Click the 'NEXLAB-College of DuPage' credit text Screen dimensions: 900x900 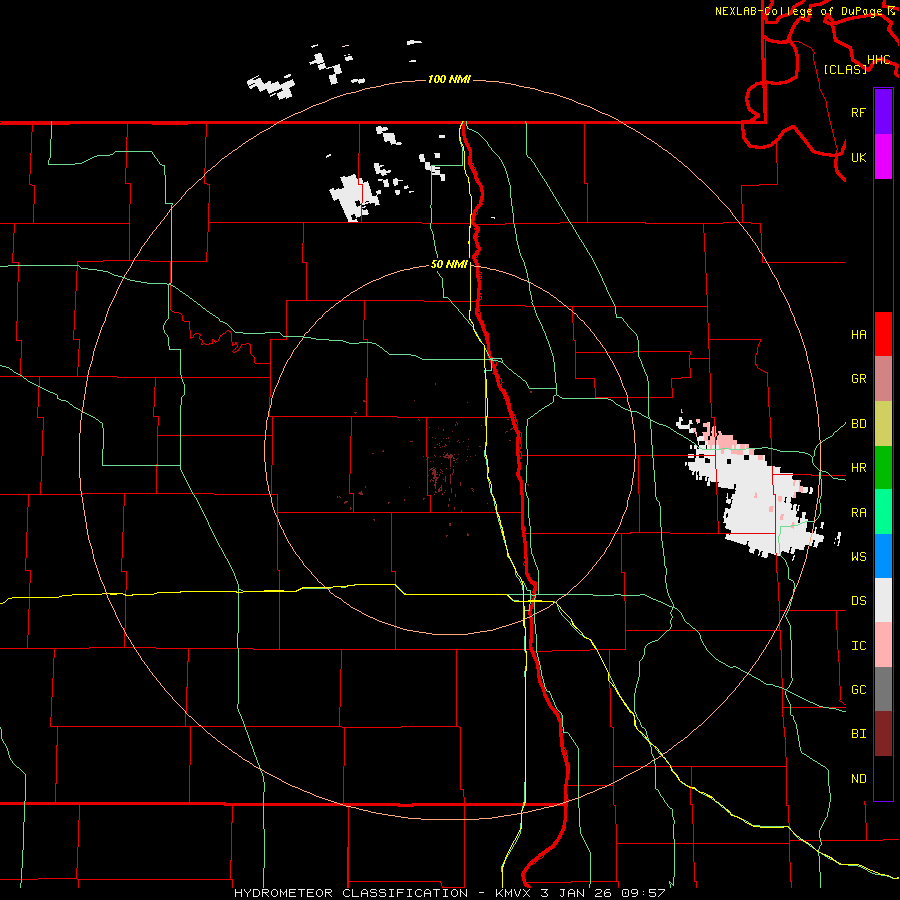(798, 11)
